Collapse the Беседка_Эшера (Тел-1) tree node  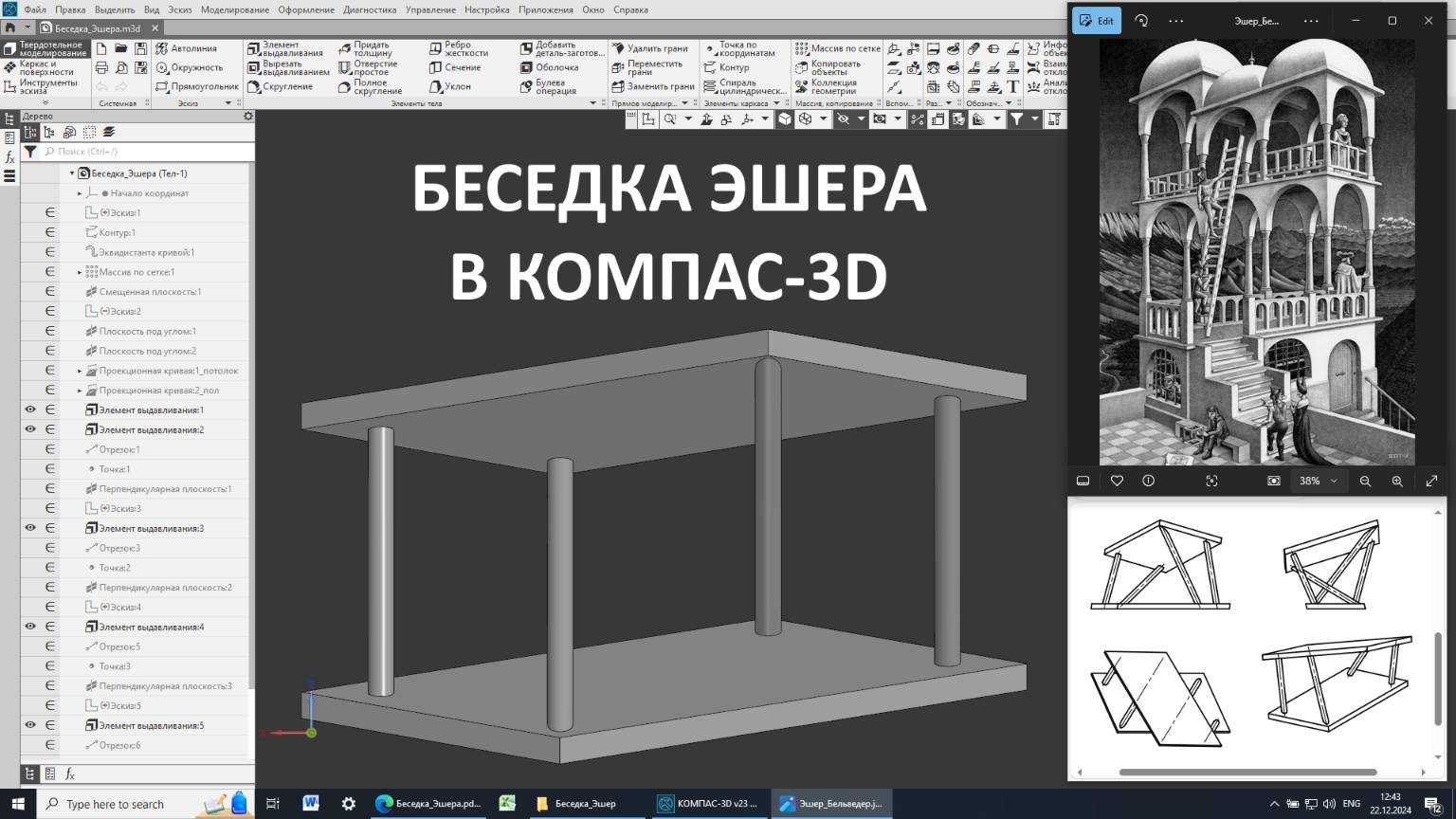tap(72, 173)
